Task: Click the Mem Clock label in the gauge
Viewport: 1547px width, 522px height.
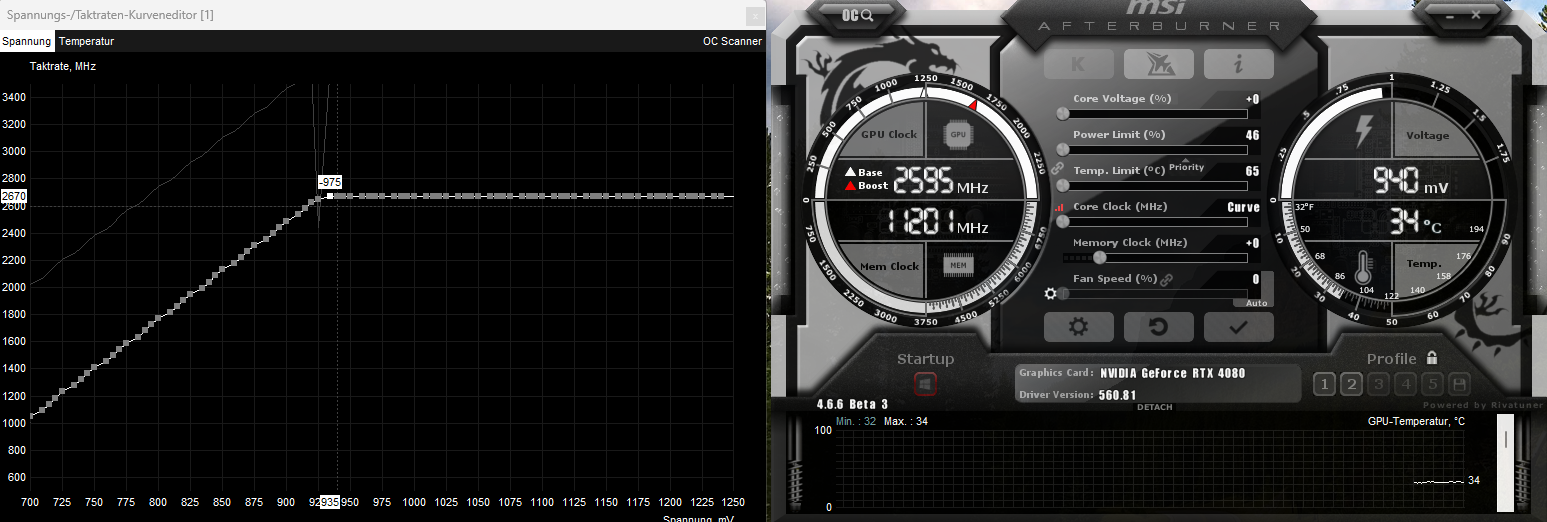Action: (889, 266)
